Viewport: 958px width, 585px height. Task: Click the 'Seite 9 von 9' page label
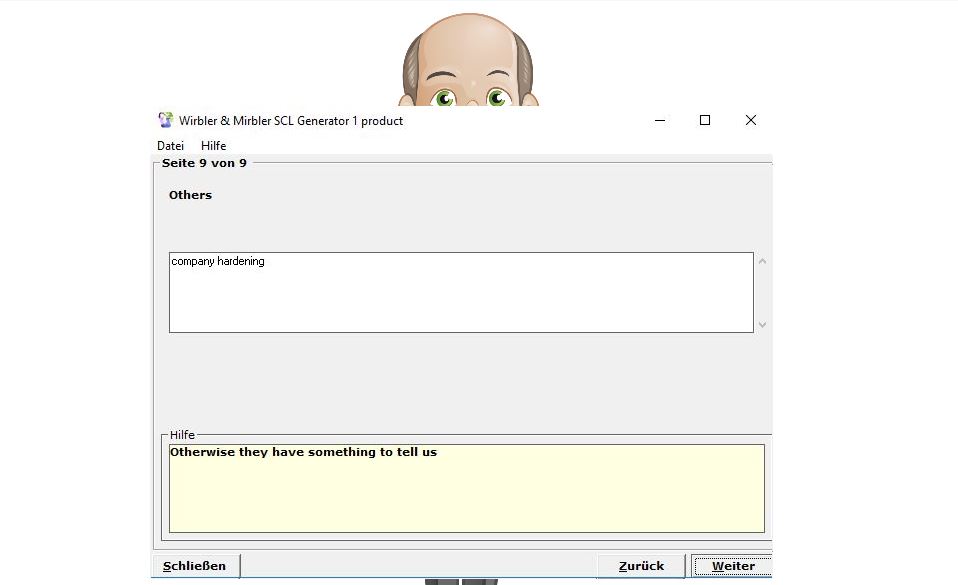(x=204, y=163)
